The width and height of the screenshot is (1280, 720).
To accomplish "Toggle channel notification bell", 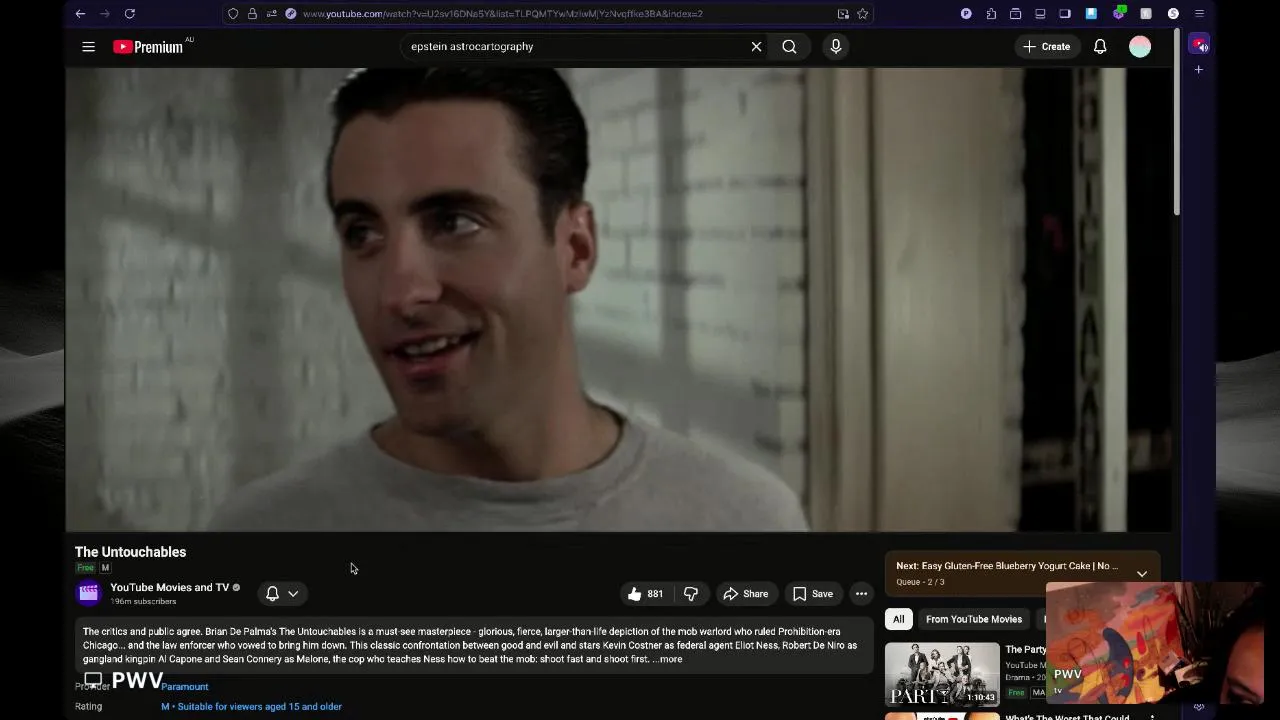I will tap(272, 593).
